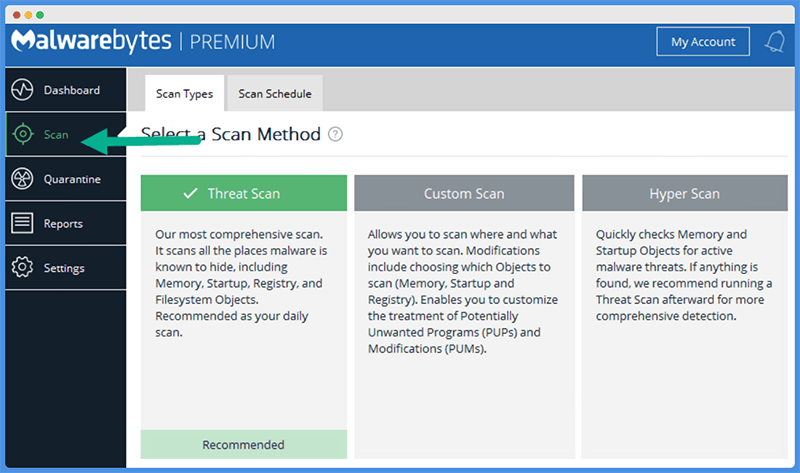This screenshot has height=473, width=800.
Task: Click the Scan crosshair icon
Action: click(23, 134)
